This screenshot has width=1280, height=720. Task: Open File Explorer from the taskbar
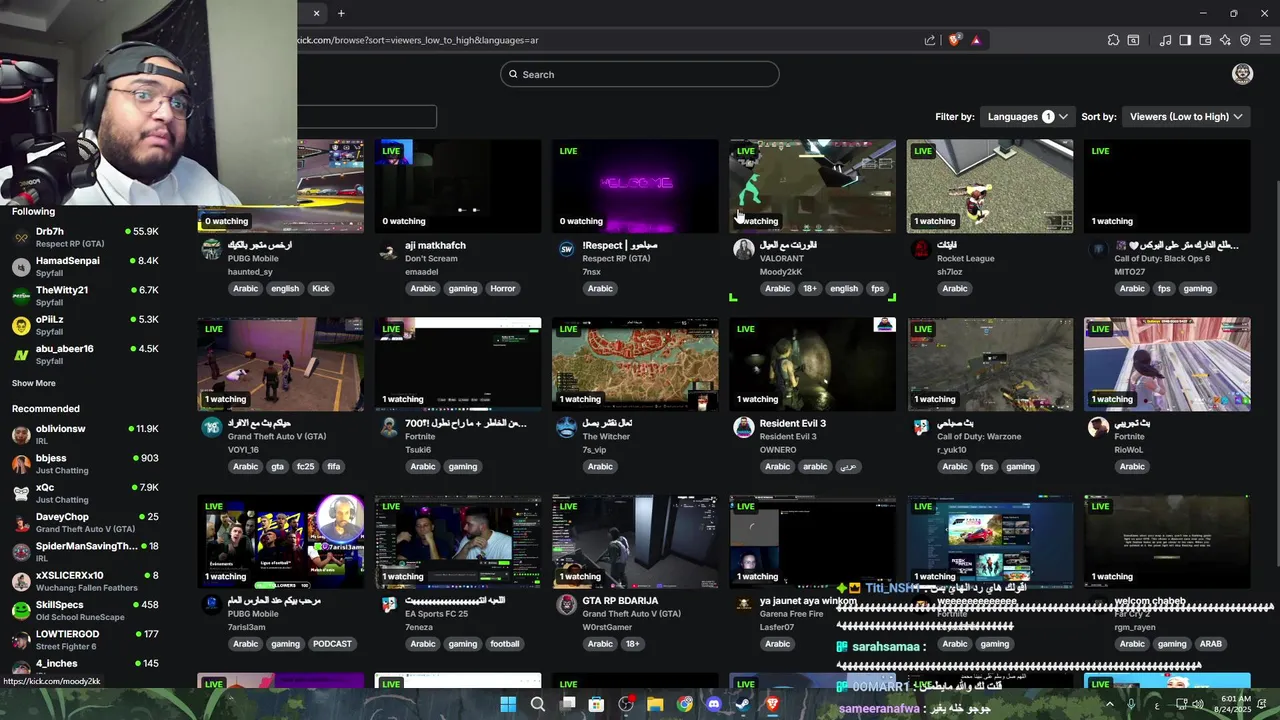click(655, 704)
